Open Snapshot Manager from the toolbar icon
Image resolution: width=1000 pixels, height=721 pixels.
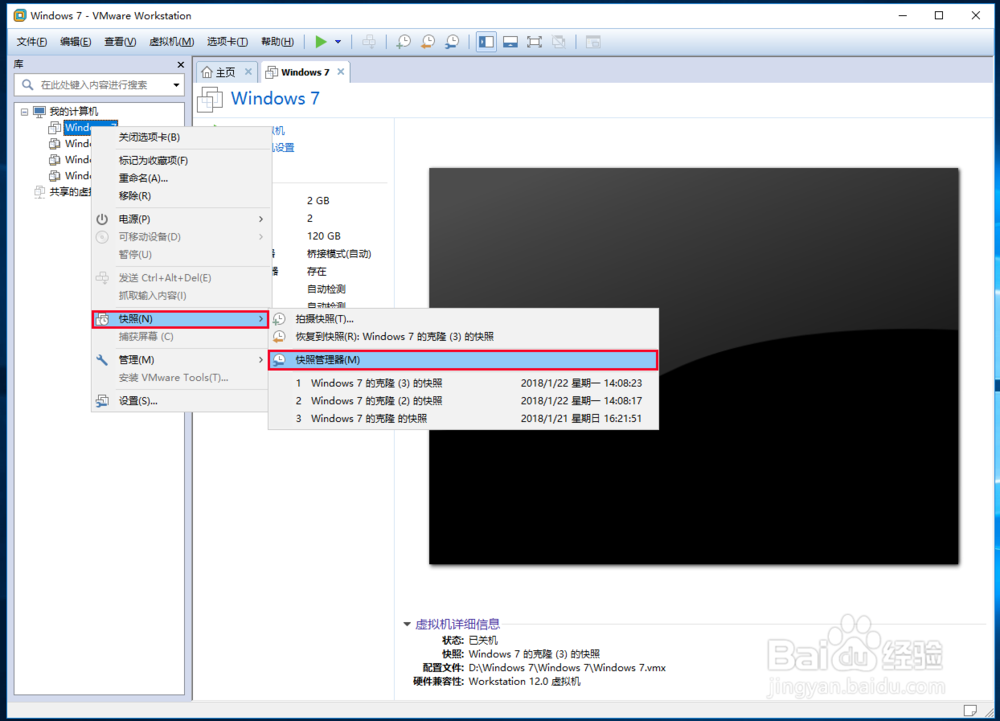452,42
